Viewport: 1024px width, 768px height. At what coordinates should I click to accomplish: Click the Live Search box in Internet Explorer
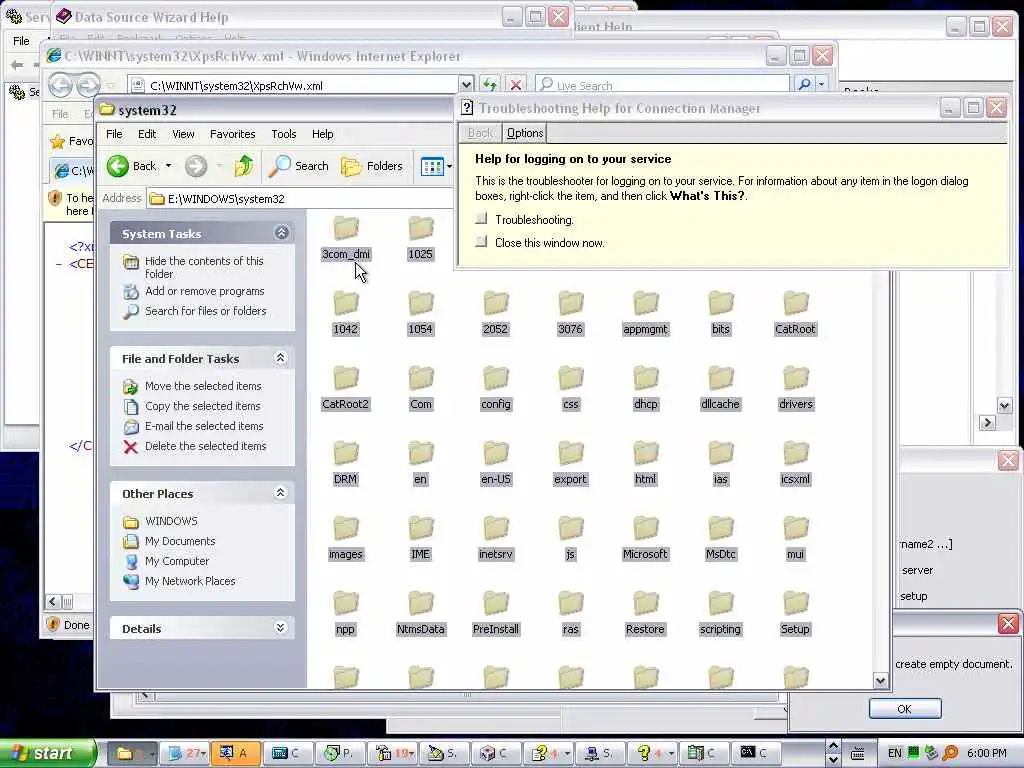663,86
